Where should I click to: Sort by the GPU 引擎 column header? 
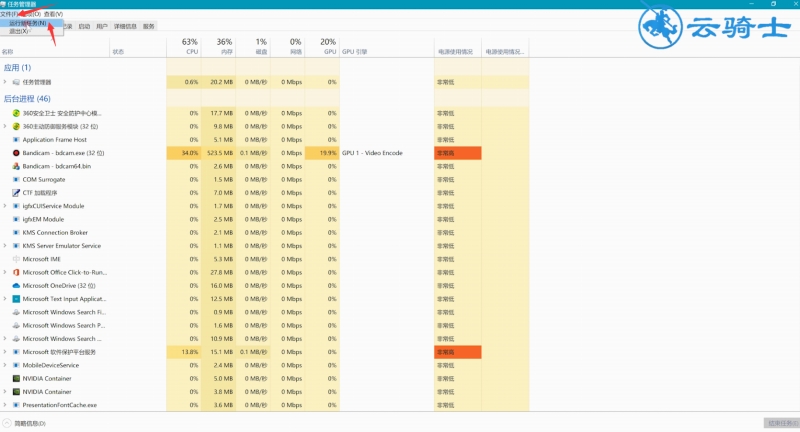[x=387, y=46]
